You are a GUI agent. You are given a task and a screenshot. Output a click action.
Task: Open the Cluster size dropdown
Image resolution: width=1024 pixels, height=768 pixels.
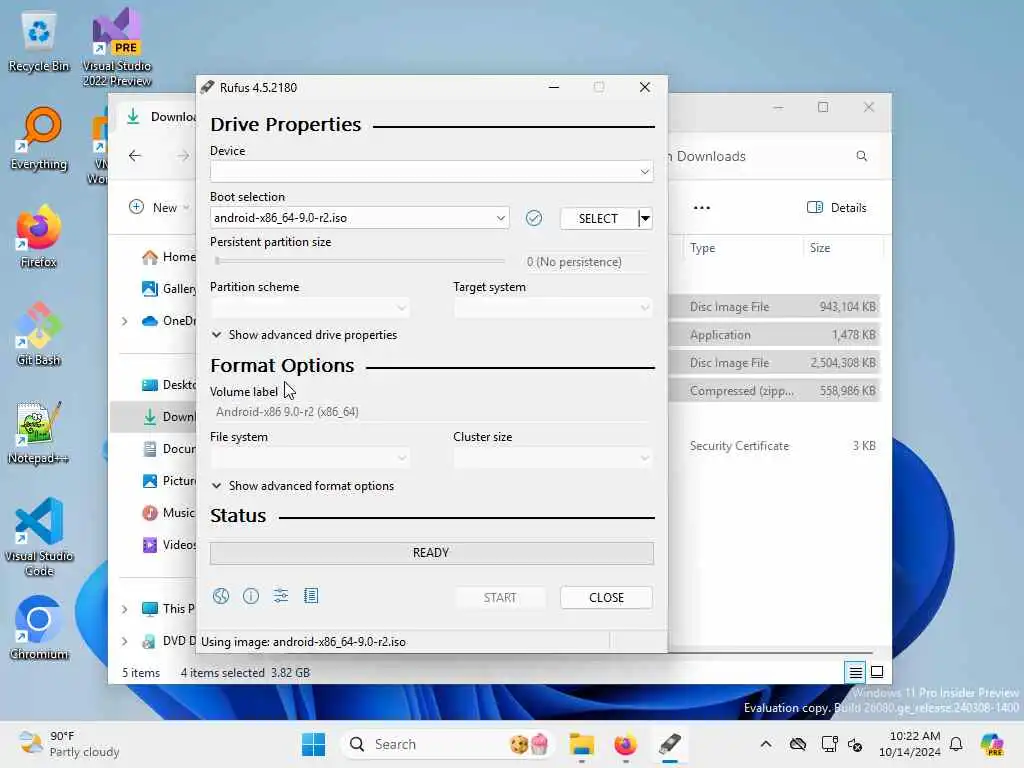(553, 458)
